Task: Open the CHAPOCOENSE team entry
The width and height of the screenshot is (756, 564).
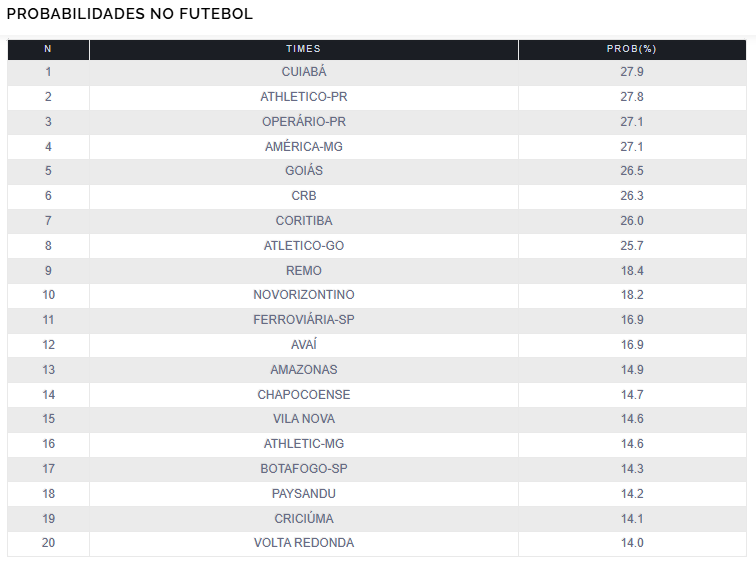Action: point(304,395)
